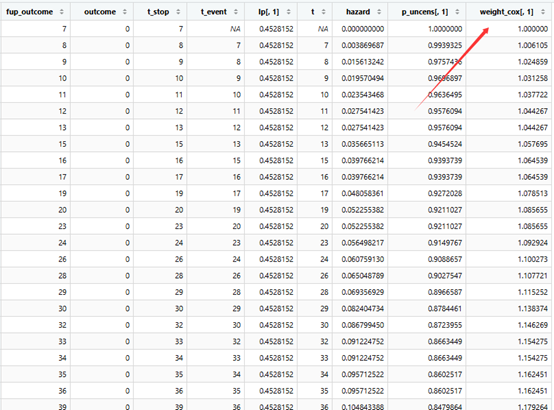Click the hazard value 0.086799450

coord(363,325)
